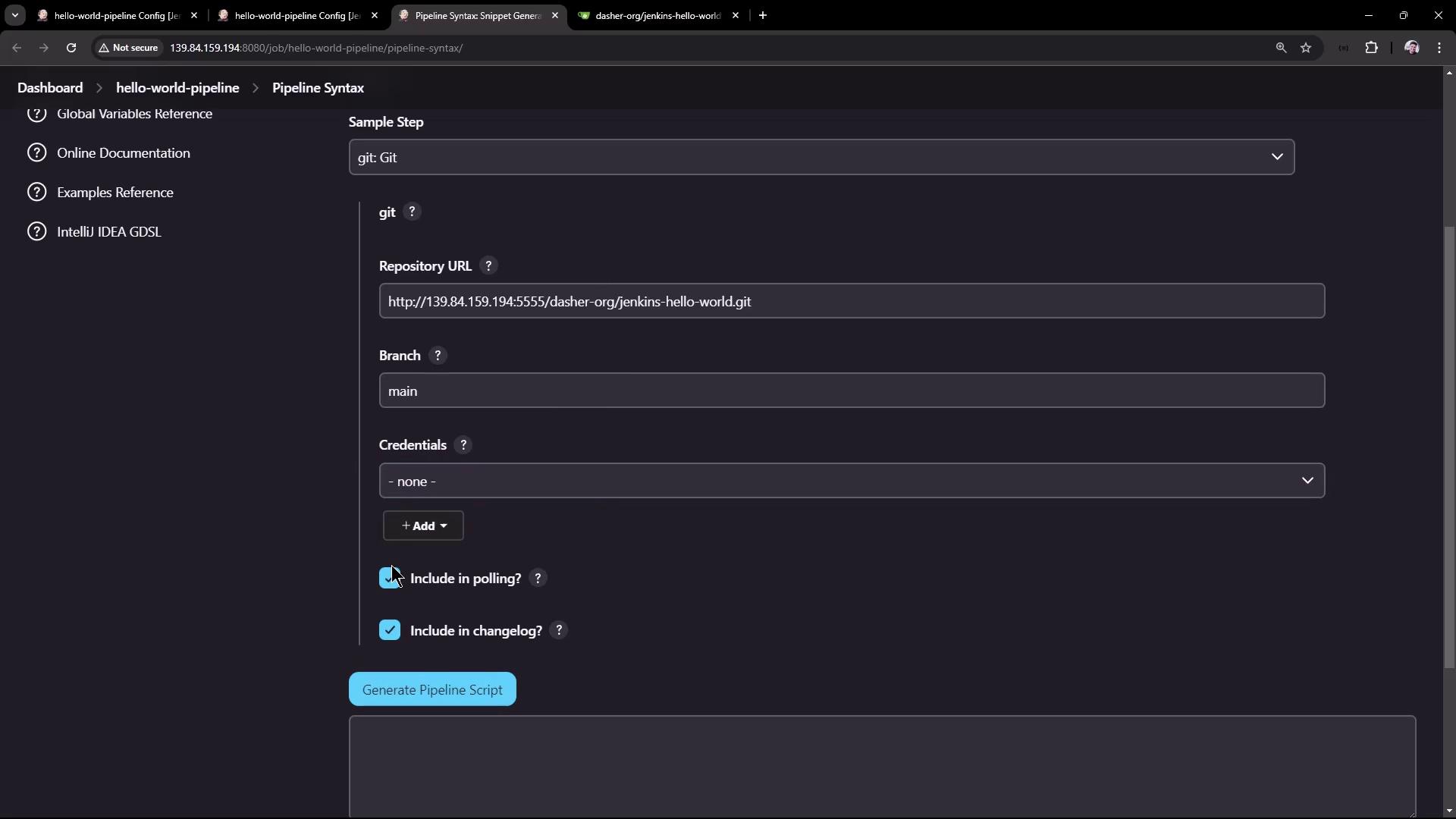Image resolution: width=1456 pixels, height=819 pixels.
Task: Click Generate Pipeline Script button
Action: 432,690
